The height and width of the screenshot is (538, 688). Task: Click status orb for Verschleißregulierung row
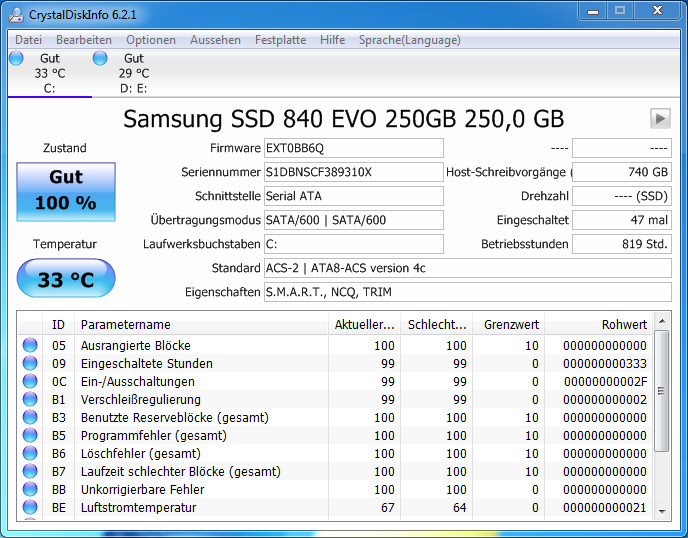30,399
